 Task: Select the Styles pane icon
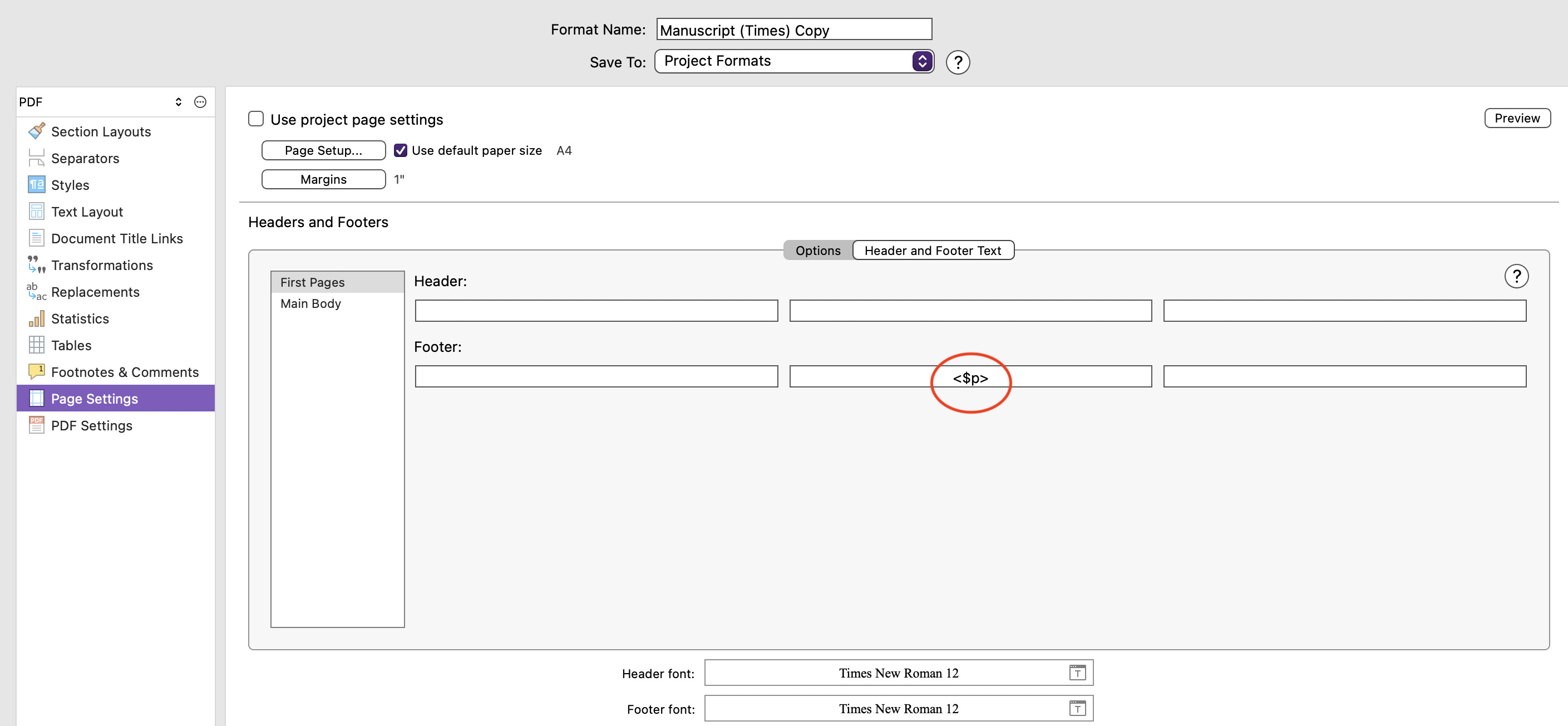(x=37, y=184)
